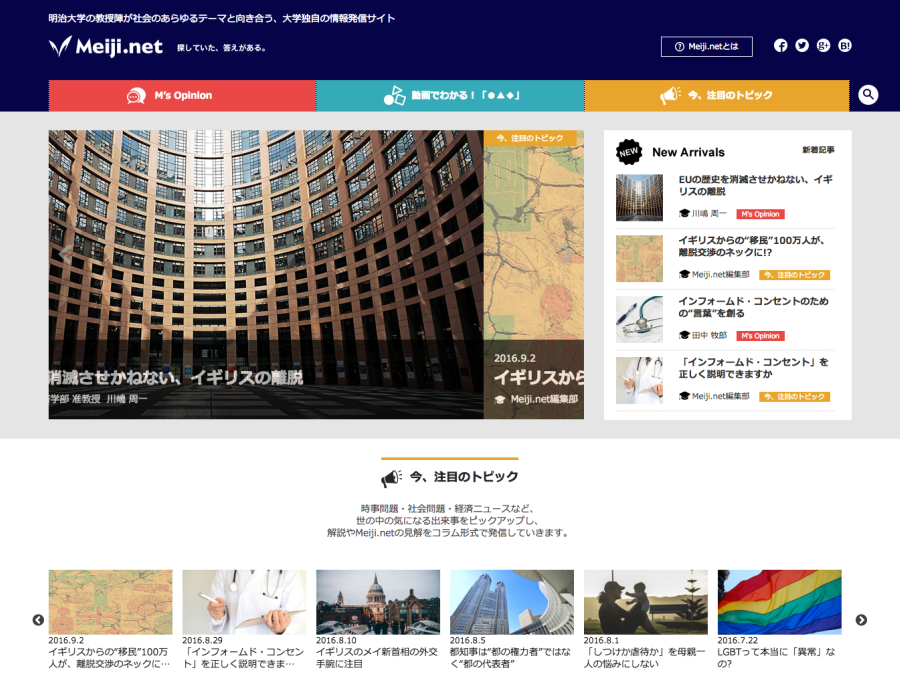
Task: Open article EUの歴史を消滅させかねない、イギリスの離脱
Action: [x=755, y=185]
